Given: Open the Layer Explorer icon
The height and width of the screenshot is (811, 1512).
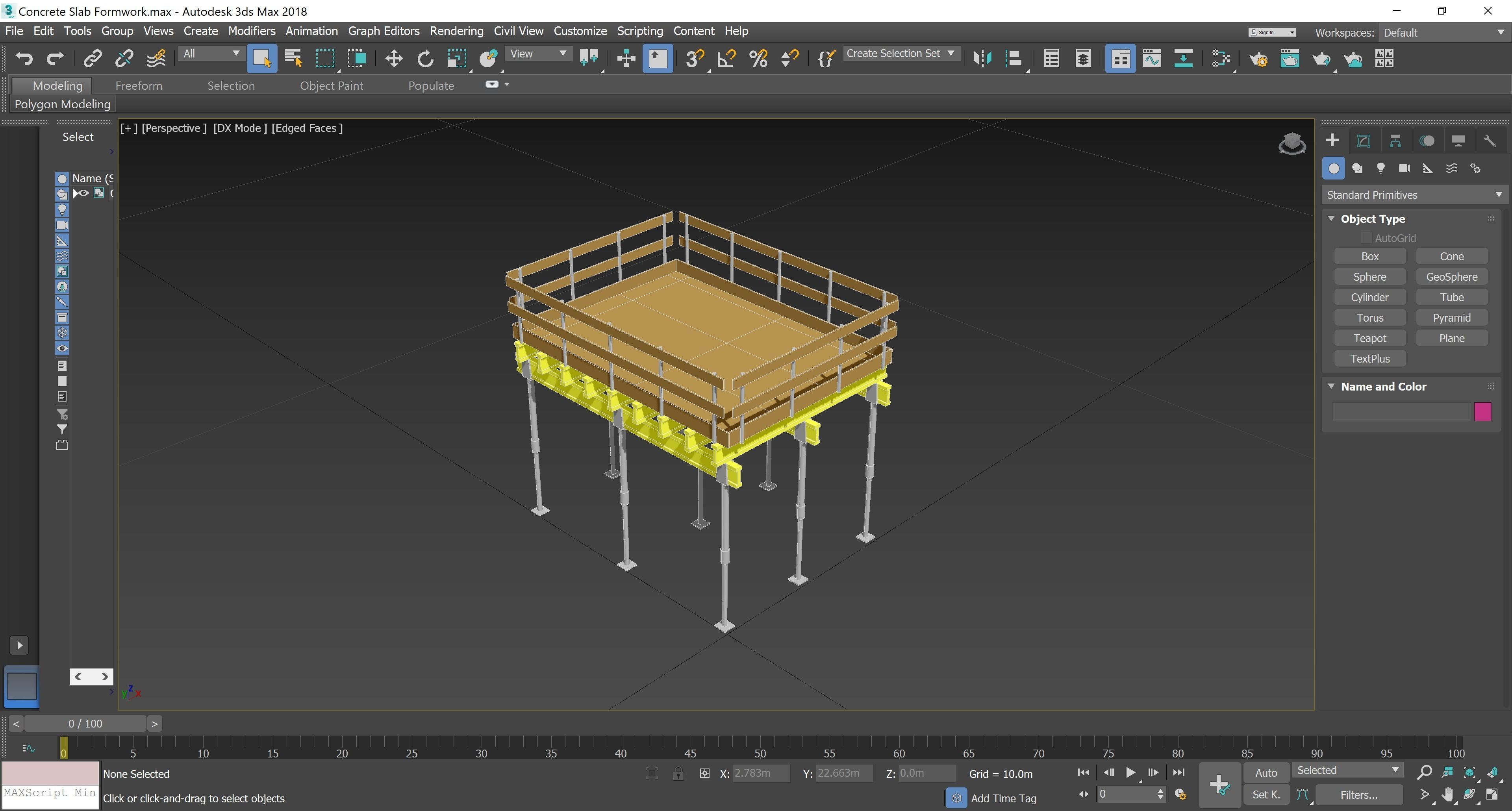Looking at the screenshot, I should [x=1083, y=58].
